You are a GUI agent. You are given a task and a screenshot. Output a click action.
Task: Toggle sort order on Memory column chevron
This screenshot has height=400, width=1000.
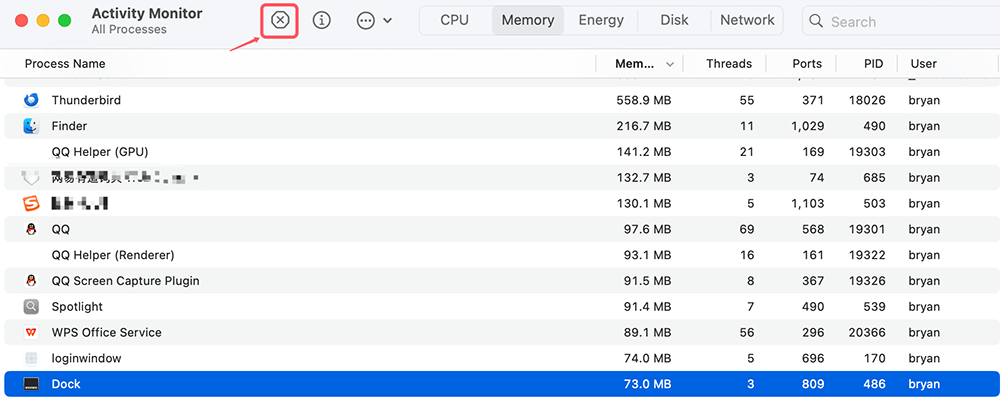click(x=670, y=64)
